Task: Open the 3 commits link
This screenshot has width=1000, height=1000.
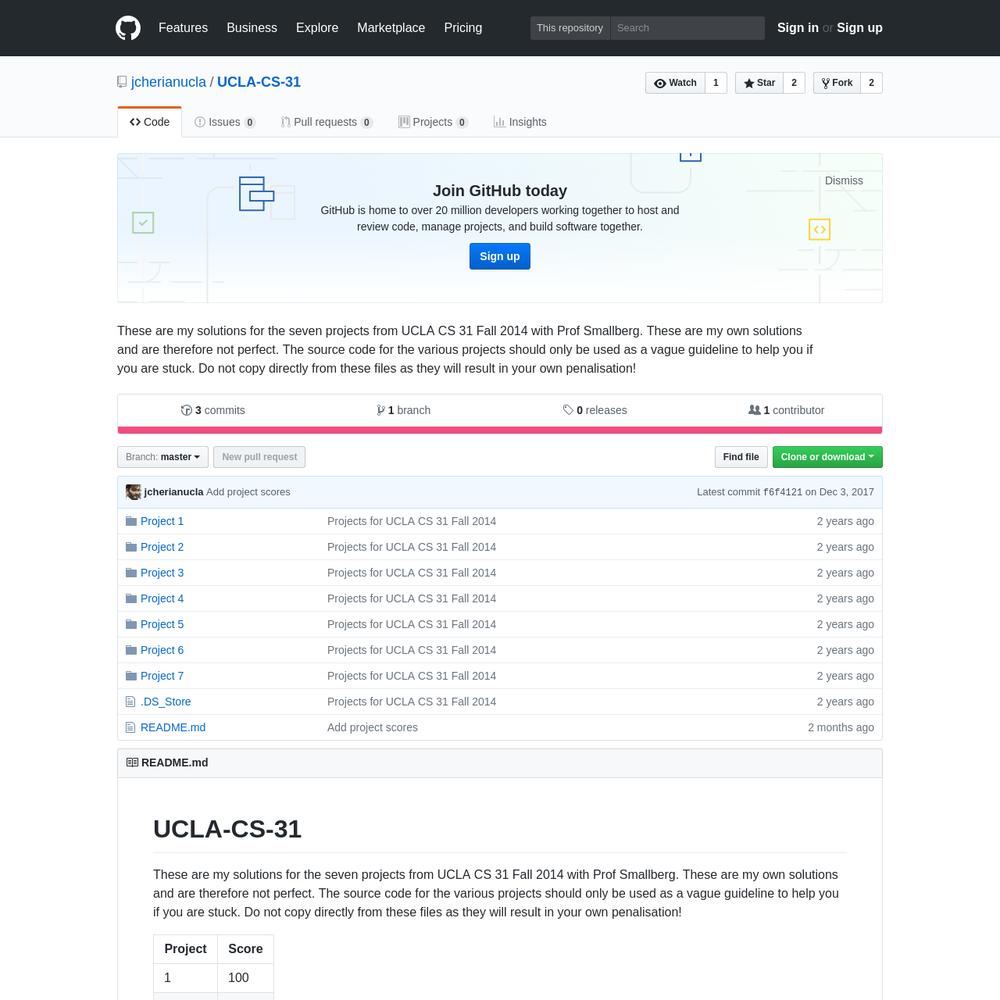Action: (x=213, y=410)
